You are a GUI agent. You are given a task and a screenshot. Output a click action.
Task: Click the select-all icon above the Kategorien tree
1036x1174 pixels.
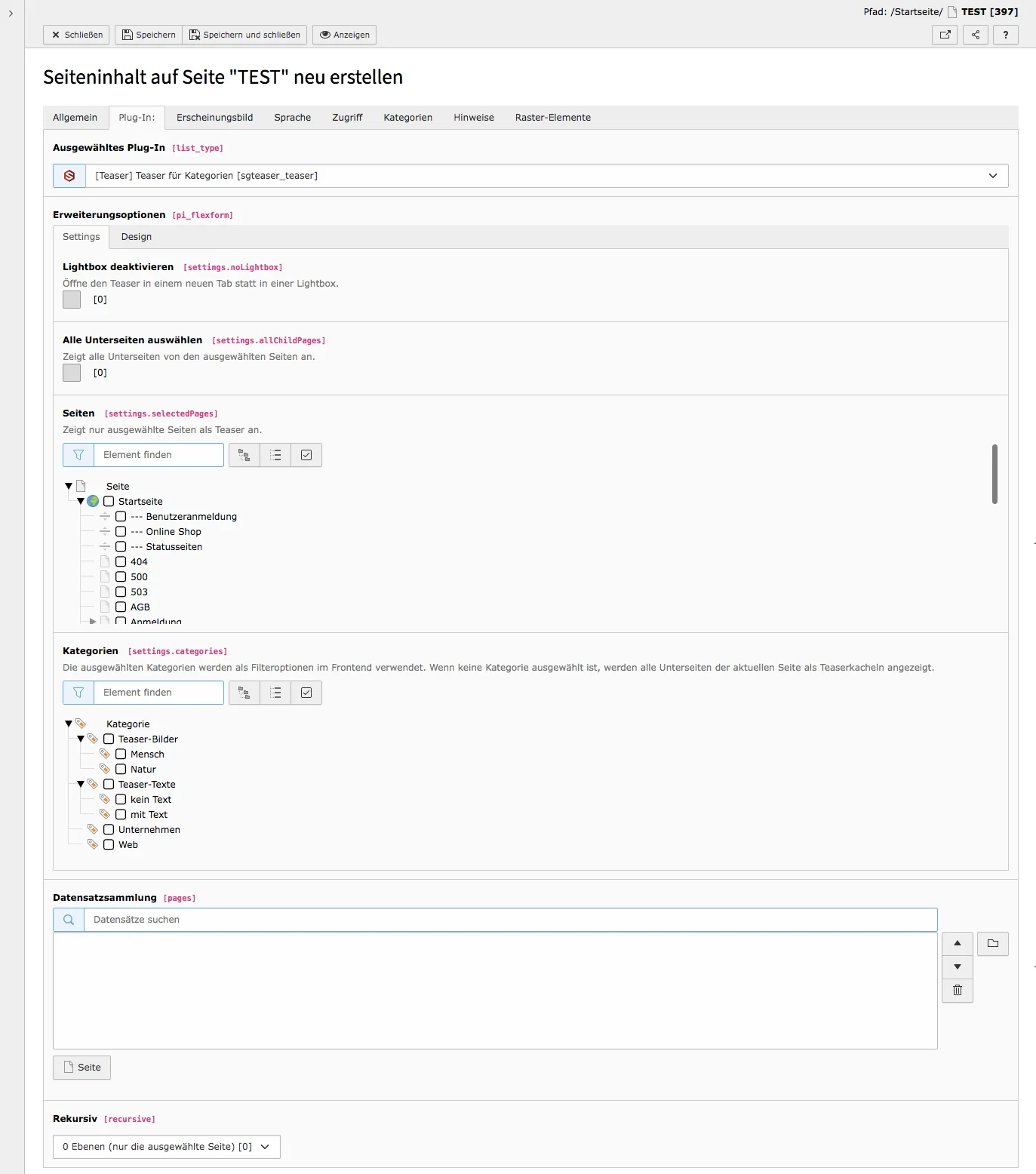click(x=306, y=692)
